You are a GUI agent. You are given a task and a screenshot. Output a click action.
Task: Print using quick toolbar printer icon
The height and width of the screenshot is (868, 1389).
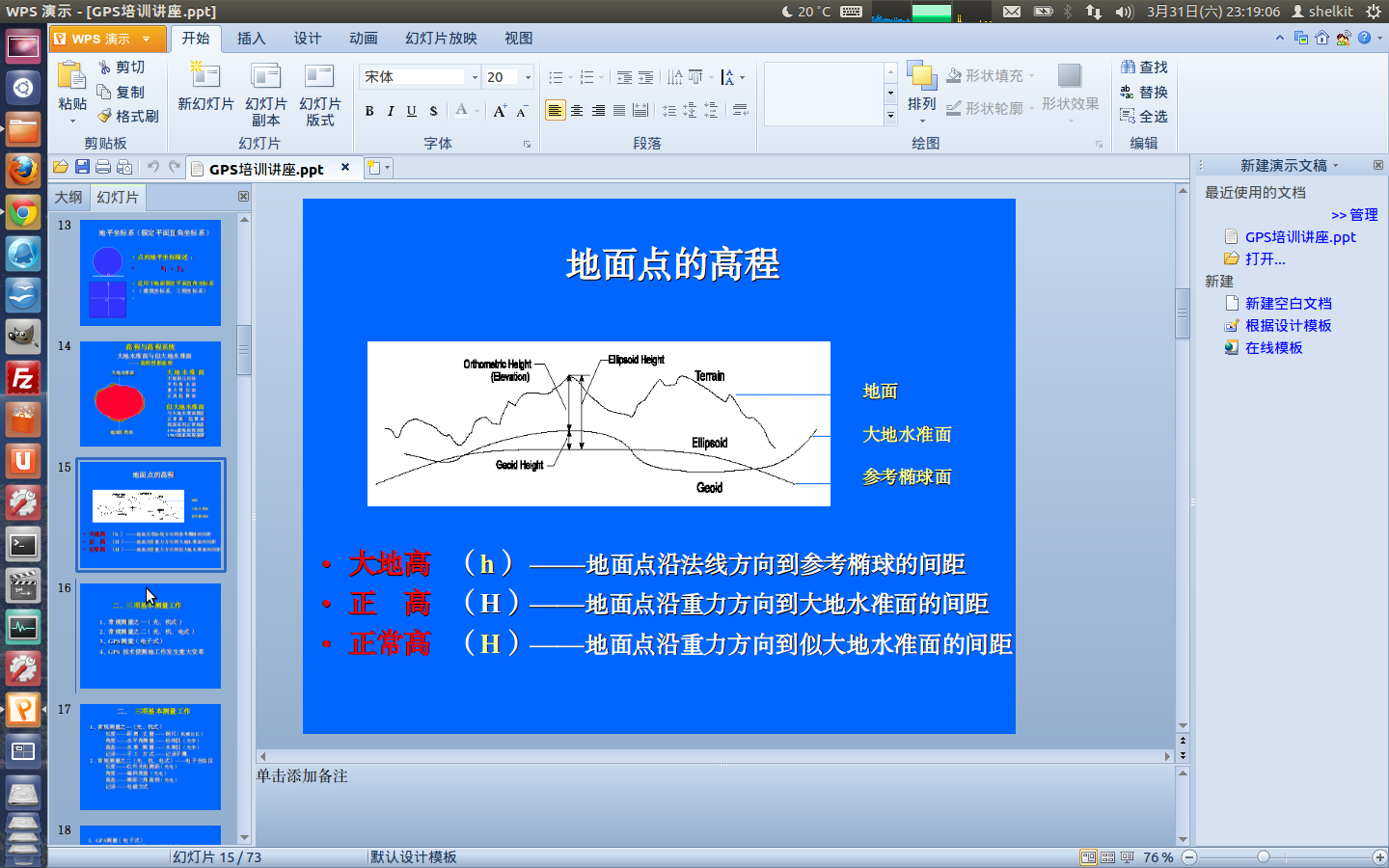click(x=103, y=167)
